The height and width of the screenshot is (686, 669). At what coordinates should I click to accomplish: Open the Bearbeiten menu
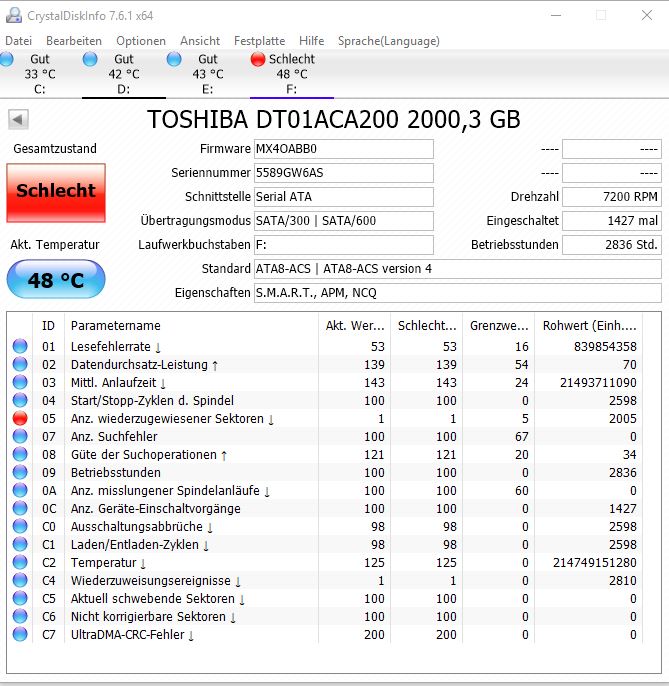(x=74, y=41)
